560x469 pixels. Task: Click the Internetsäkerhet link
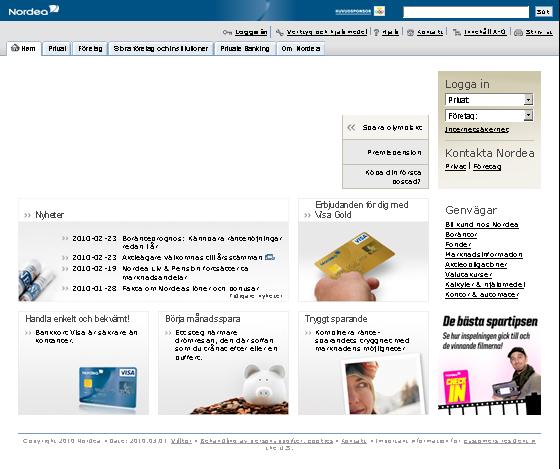[x=477, y=130]
